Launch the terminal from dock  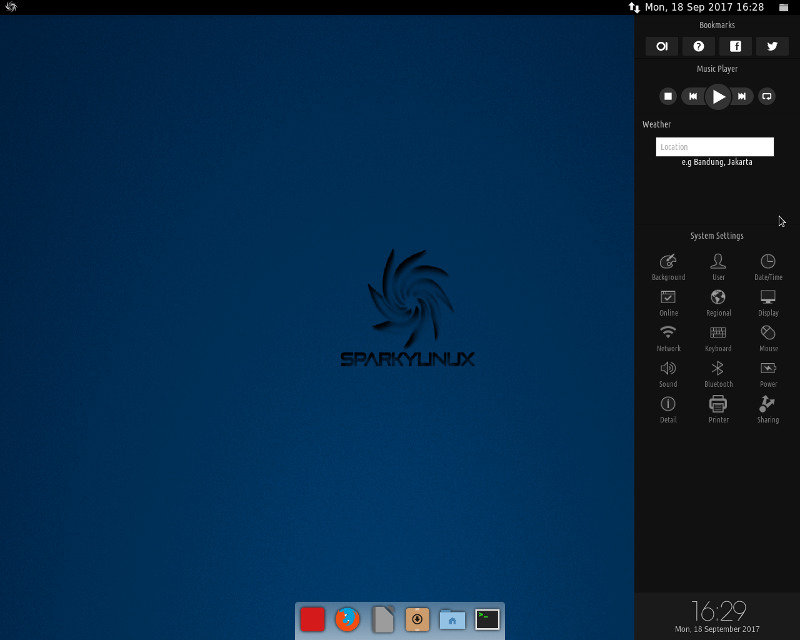tap(487, 619)
